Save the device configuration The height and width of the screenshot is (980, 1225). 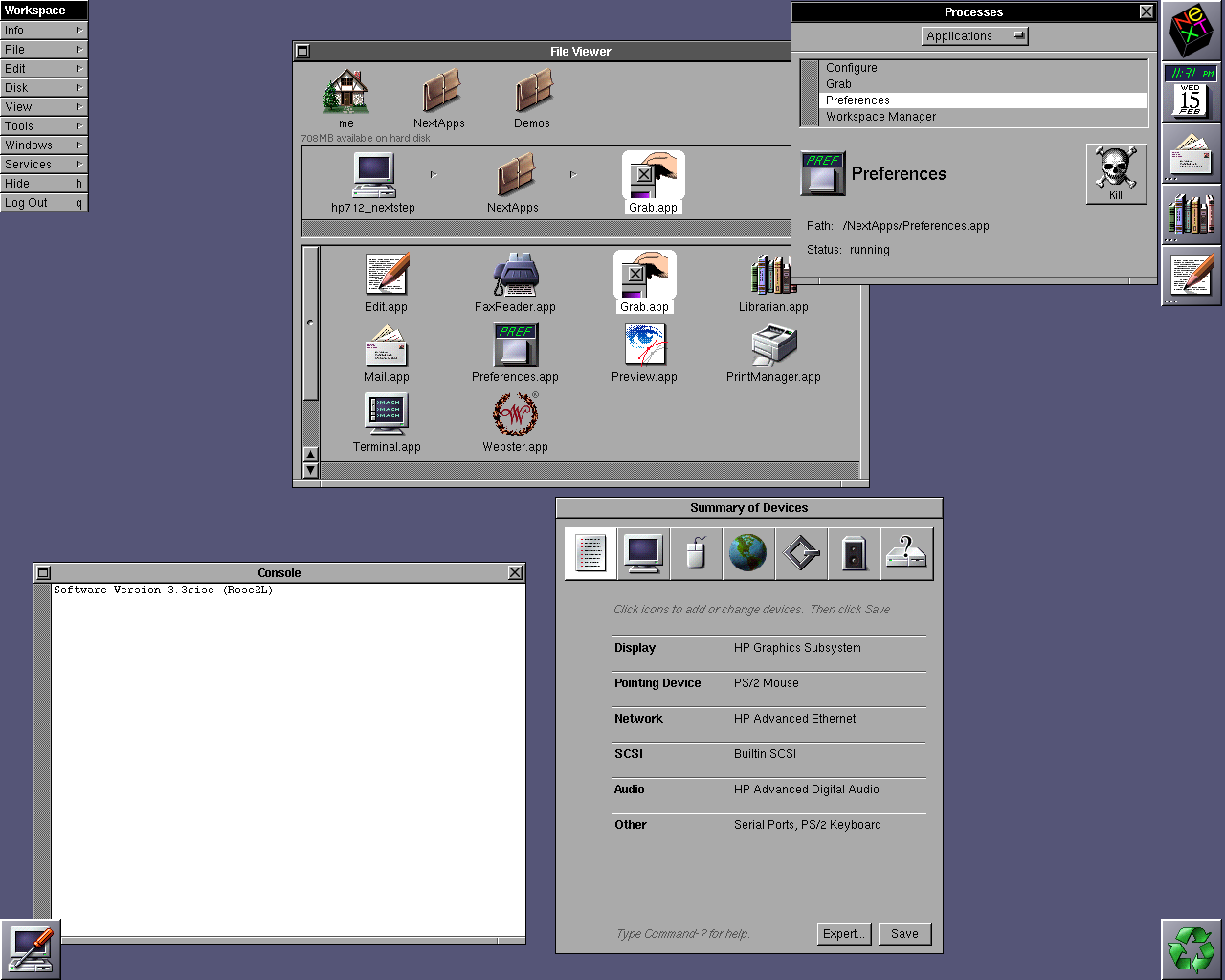904,934
